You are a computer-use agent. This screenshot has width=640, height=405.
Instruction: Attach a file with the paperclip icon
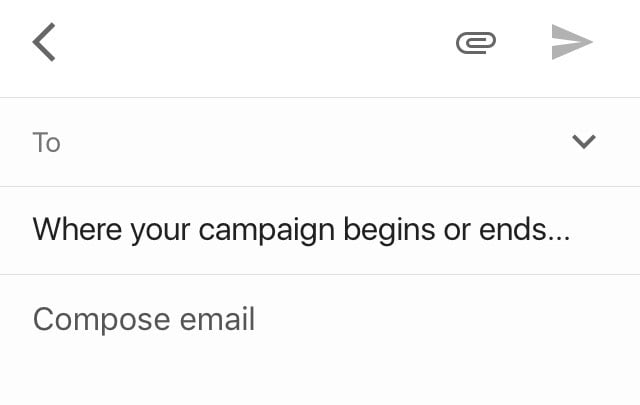[x=477, y=43]
